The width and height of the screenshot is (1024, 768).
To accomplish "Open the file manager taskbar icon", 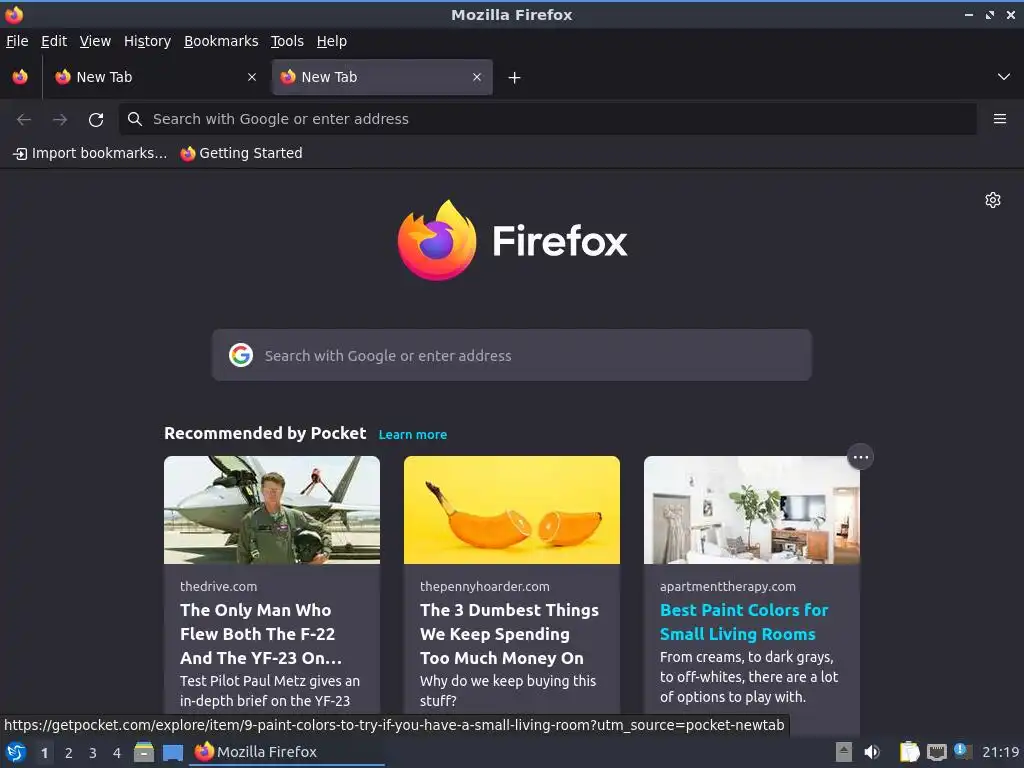I will pyautogui.click(x=144, y=752).
